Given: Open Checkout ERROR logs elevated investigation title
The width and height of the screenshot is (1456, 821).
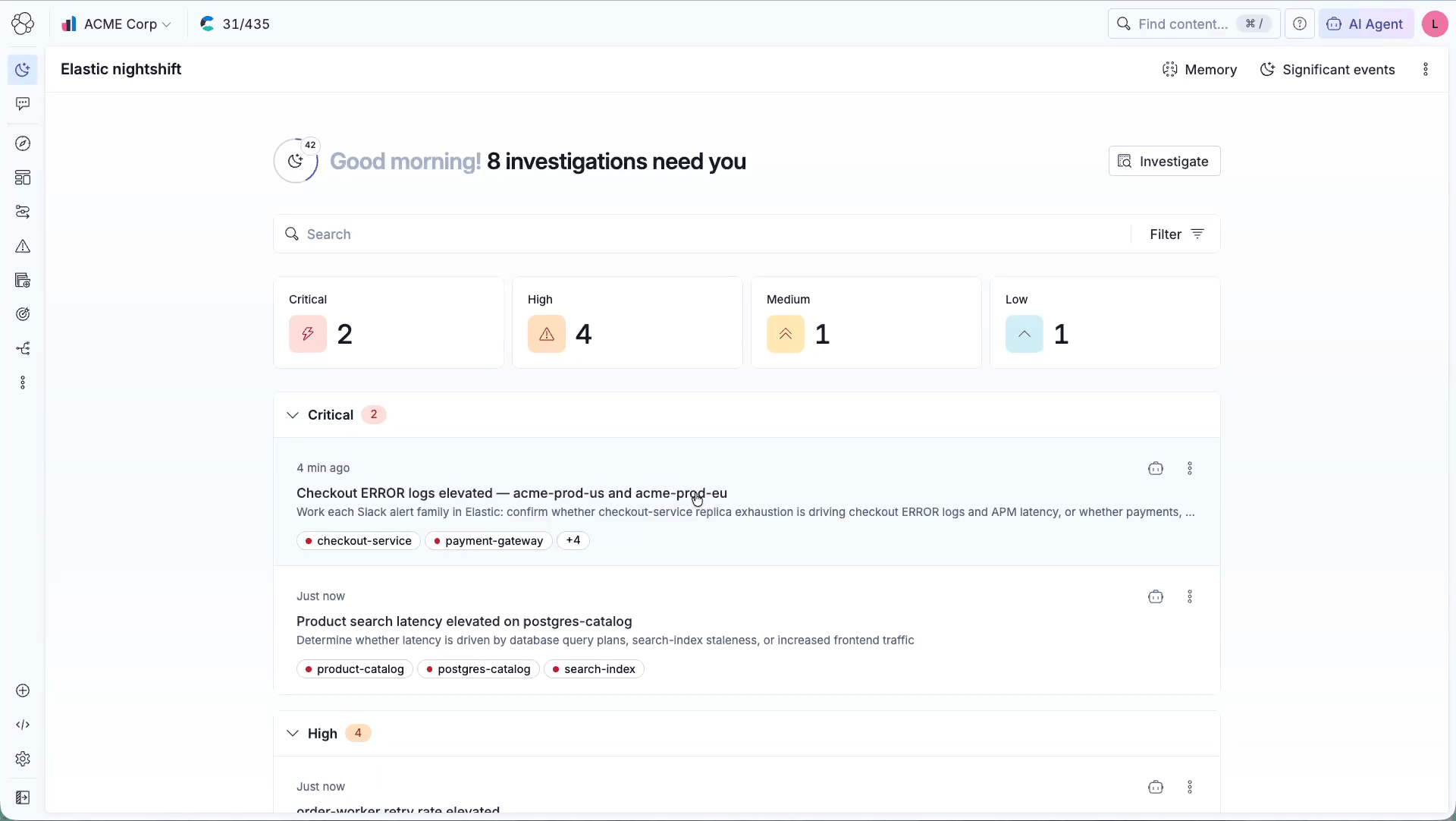Looking at the screenshot, I should click(512, 493).
